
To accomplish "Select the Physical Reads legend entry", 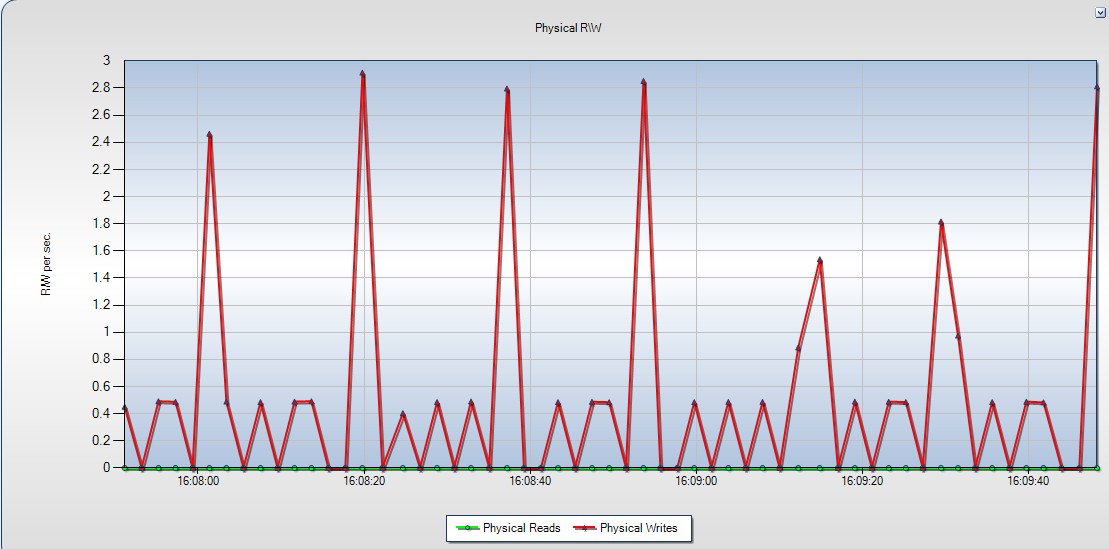I will pyautogui.click(x=509, y=528).
